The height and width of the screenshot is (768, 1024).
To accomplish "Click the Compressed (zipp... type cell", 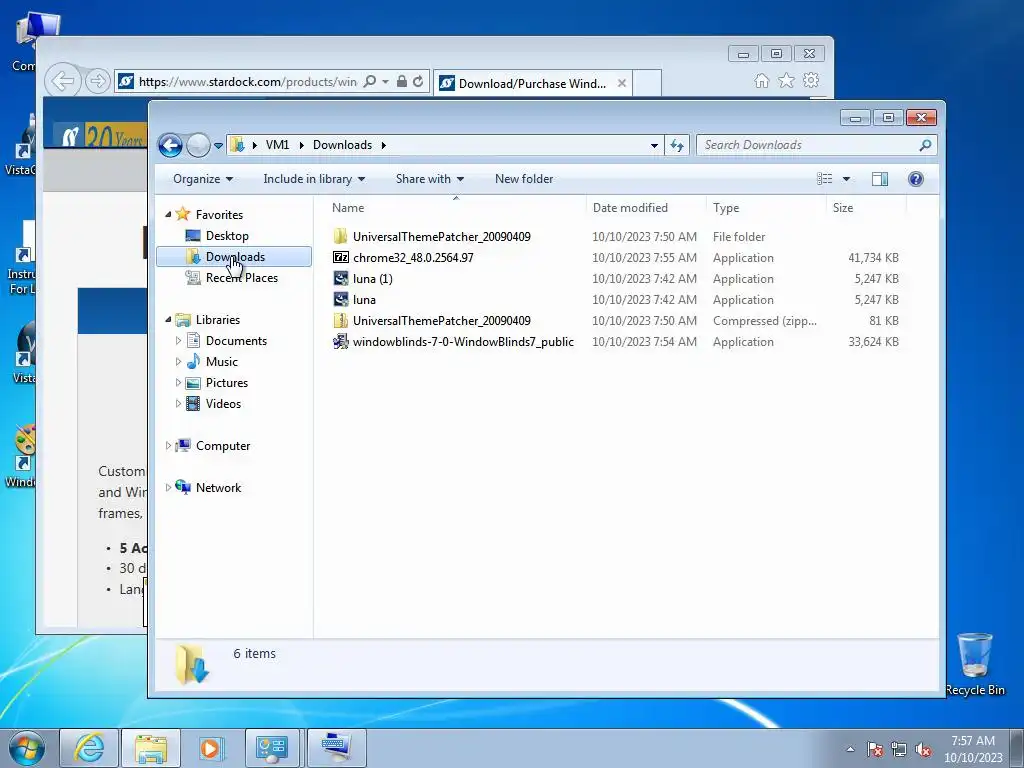I will point(765,321).
